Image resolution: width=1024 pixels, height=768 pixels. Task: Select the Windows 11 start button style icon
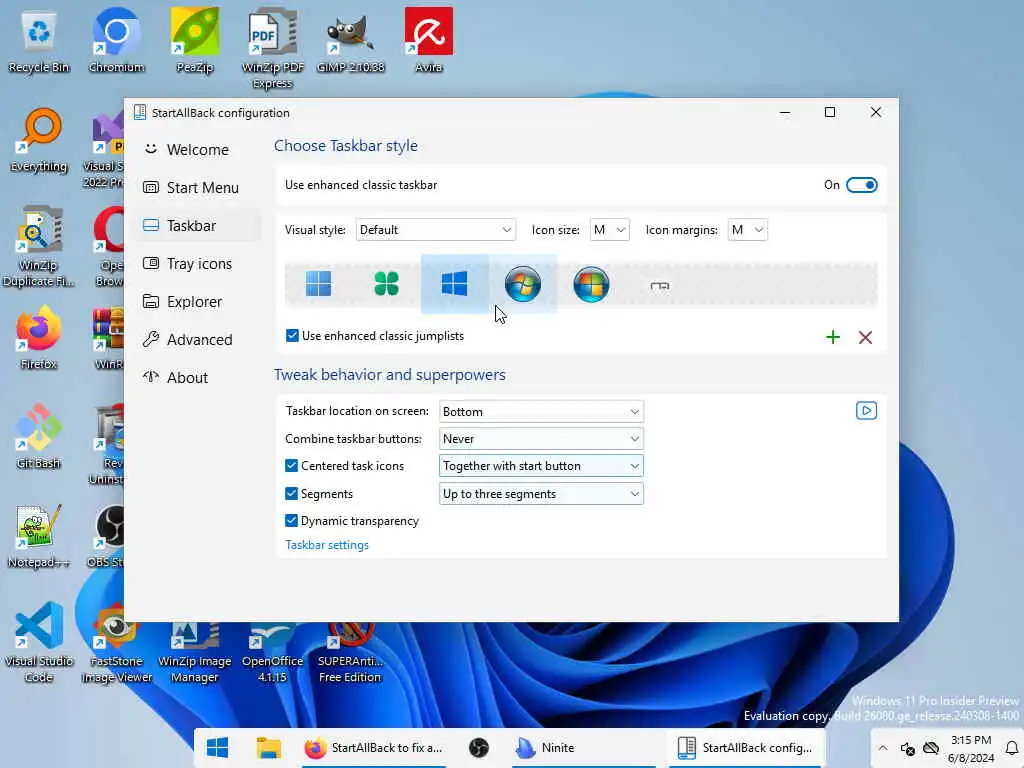(x=318, y=284)
